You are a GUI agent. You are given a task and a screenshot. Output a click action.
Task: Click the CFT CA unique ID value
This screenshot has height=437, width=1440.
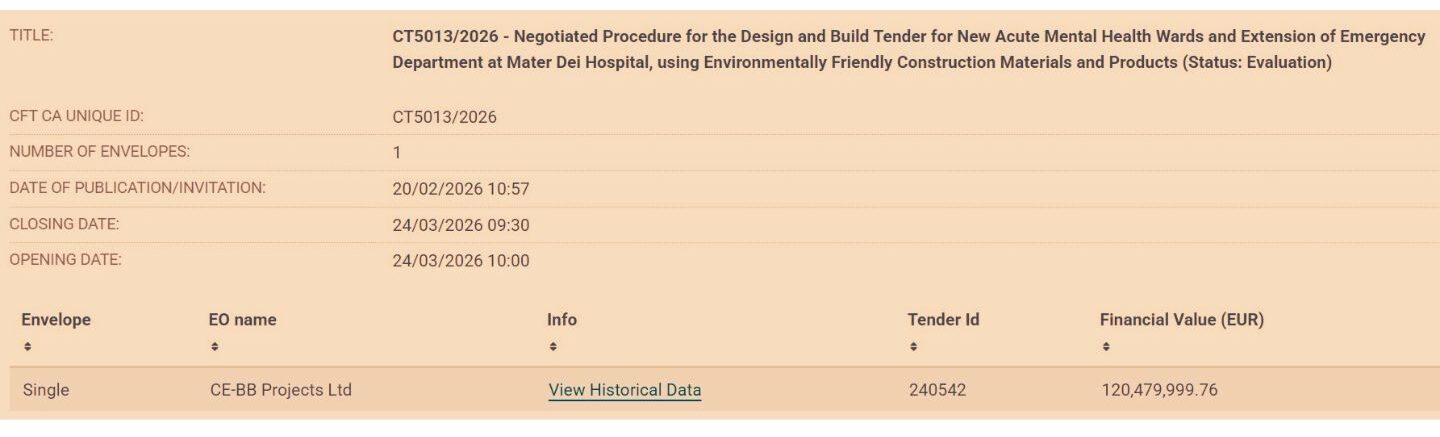[x=444, y=117]
